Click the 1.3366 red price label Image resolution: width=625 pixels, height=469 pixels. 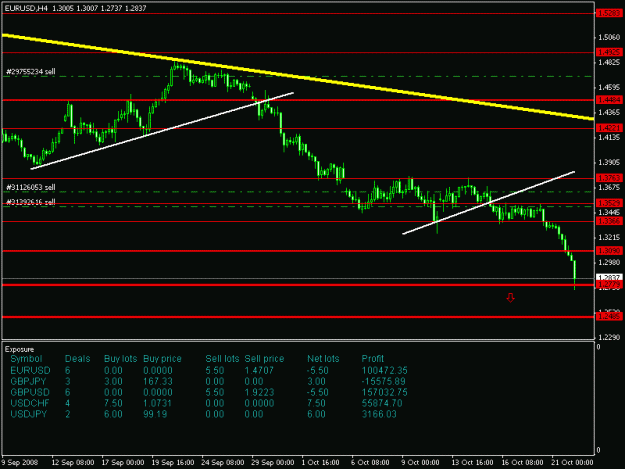pos(609,221)
